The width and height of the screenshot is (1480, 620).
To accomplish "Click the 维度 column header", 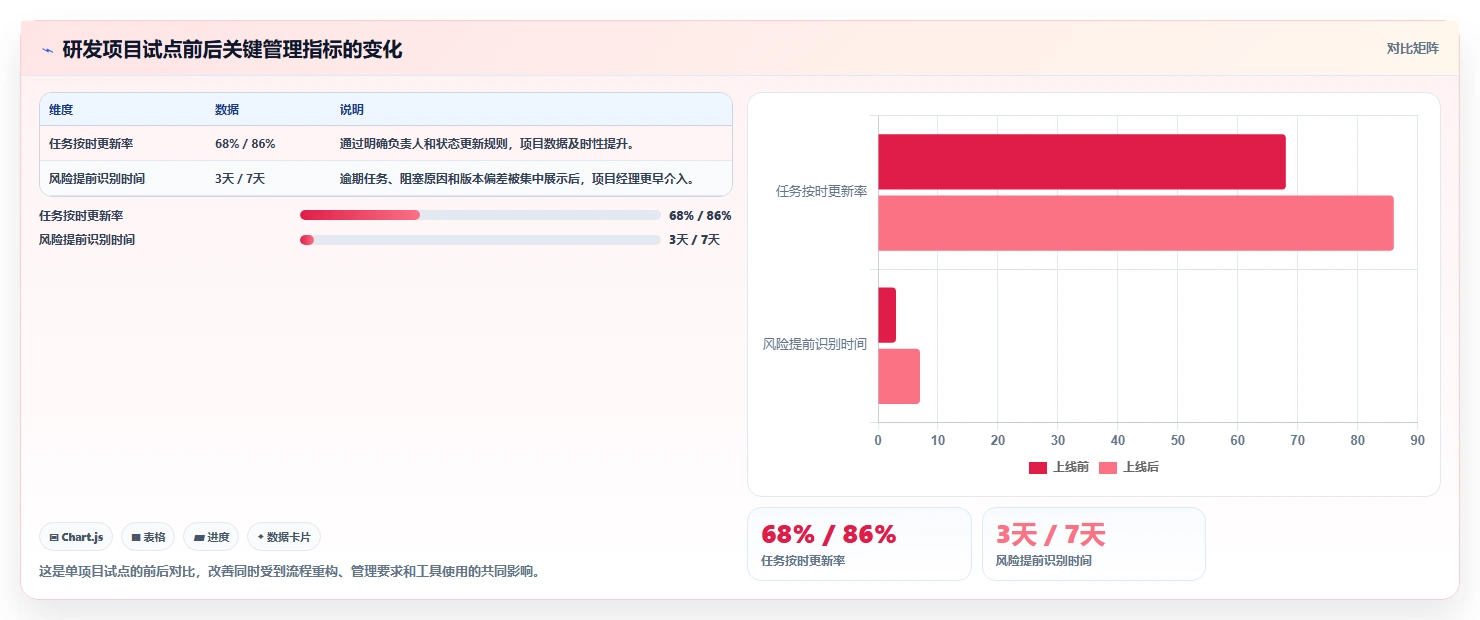I will click(61, 110).
